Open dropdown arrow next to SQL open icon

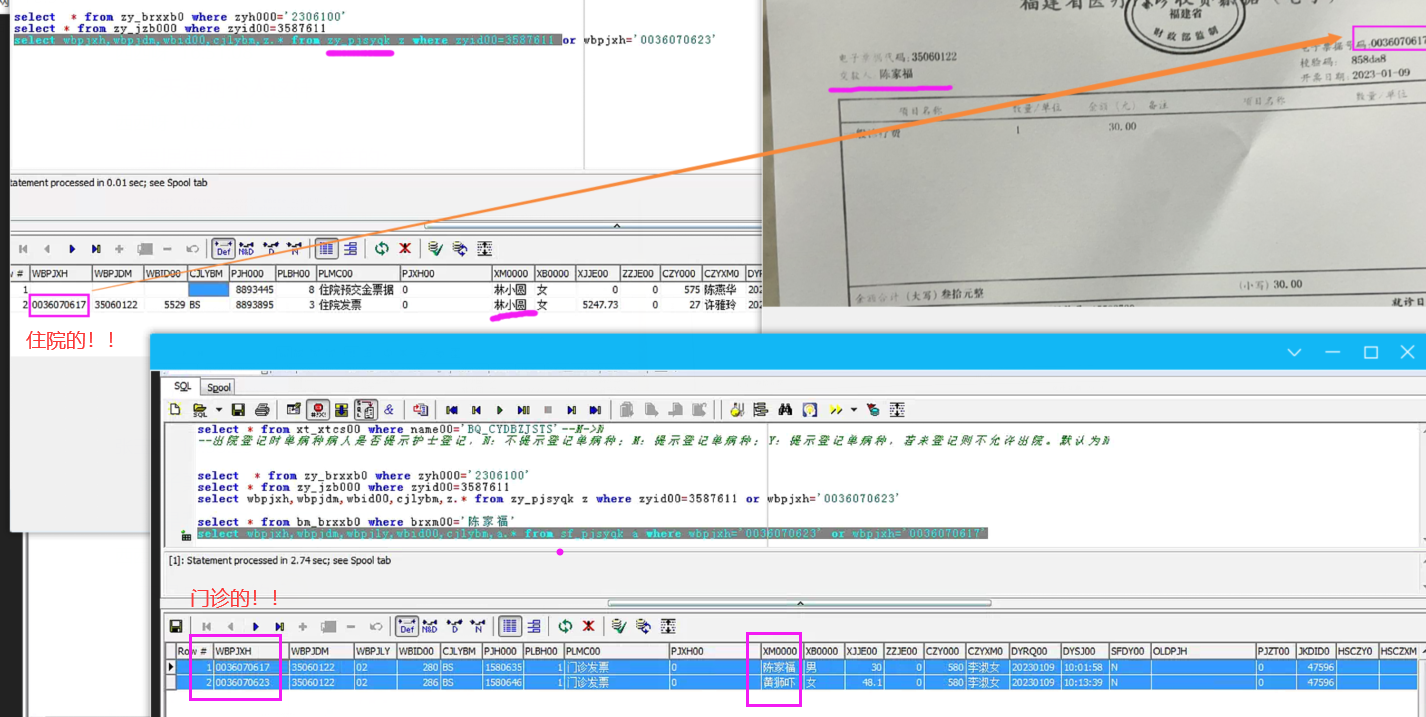217,410
